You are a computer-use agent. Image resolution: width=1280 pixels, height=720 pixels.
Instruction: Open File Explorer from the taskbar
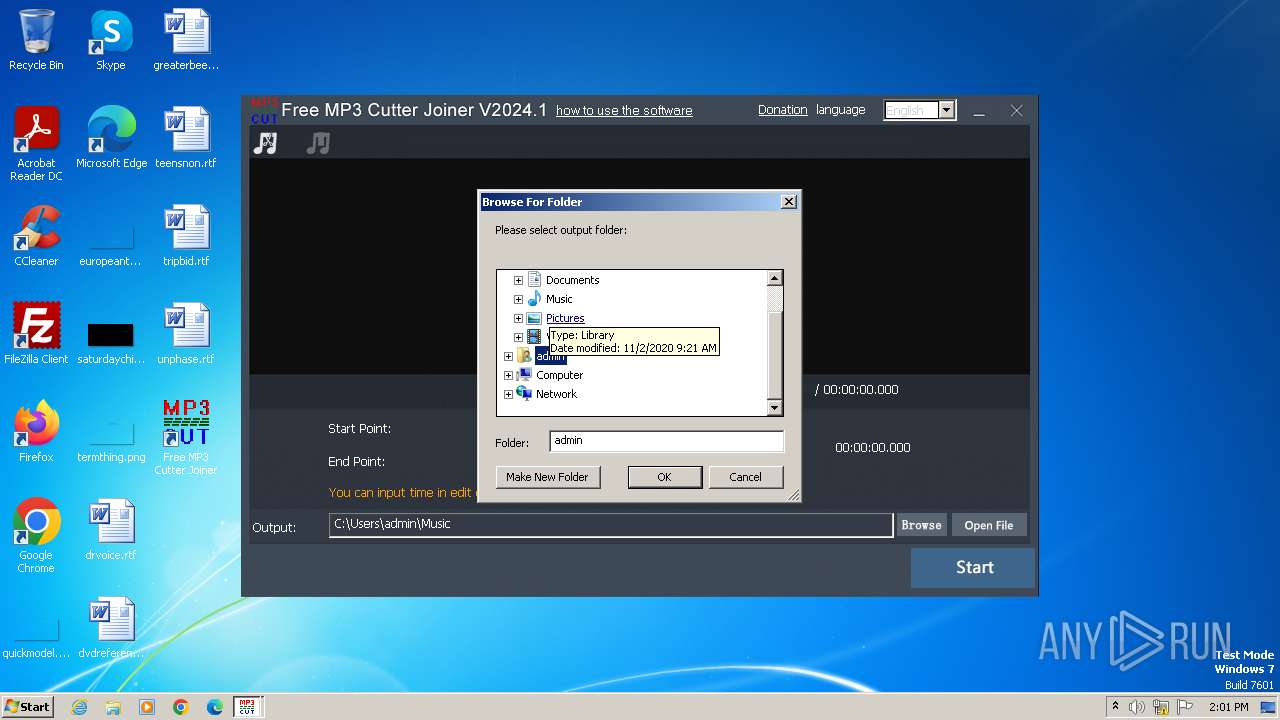tap(113, 707)
